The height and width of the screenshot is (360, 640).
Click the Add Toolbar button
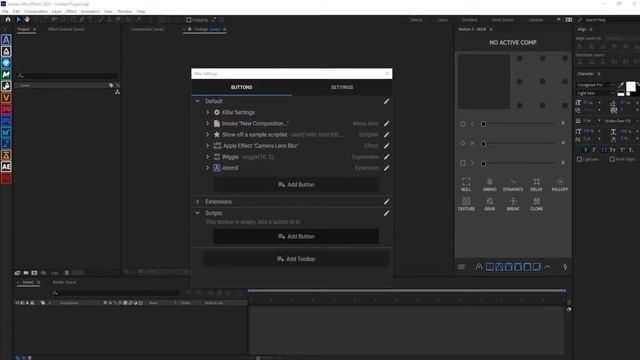click(296, 259)
